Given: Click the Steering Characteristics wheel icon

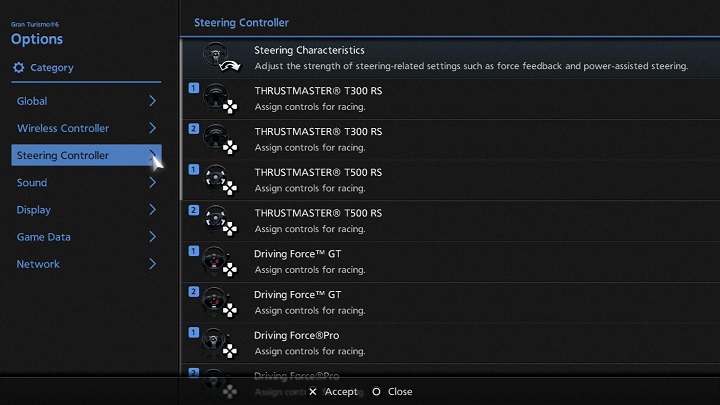Looking at the screenshot, I should click(x=216, y=58).
